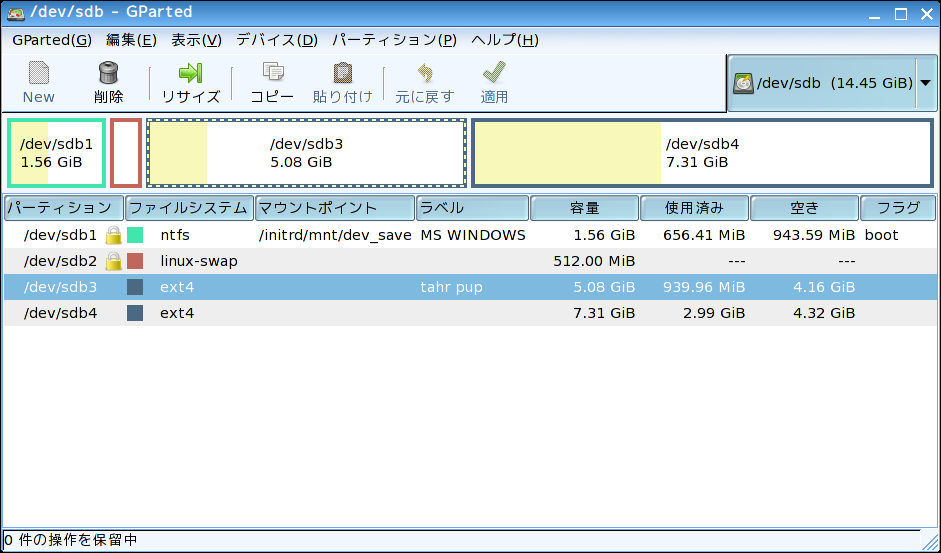Click the 削除 trash can icon

click(109, 73)
